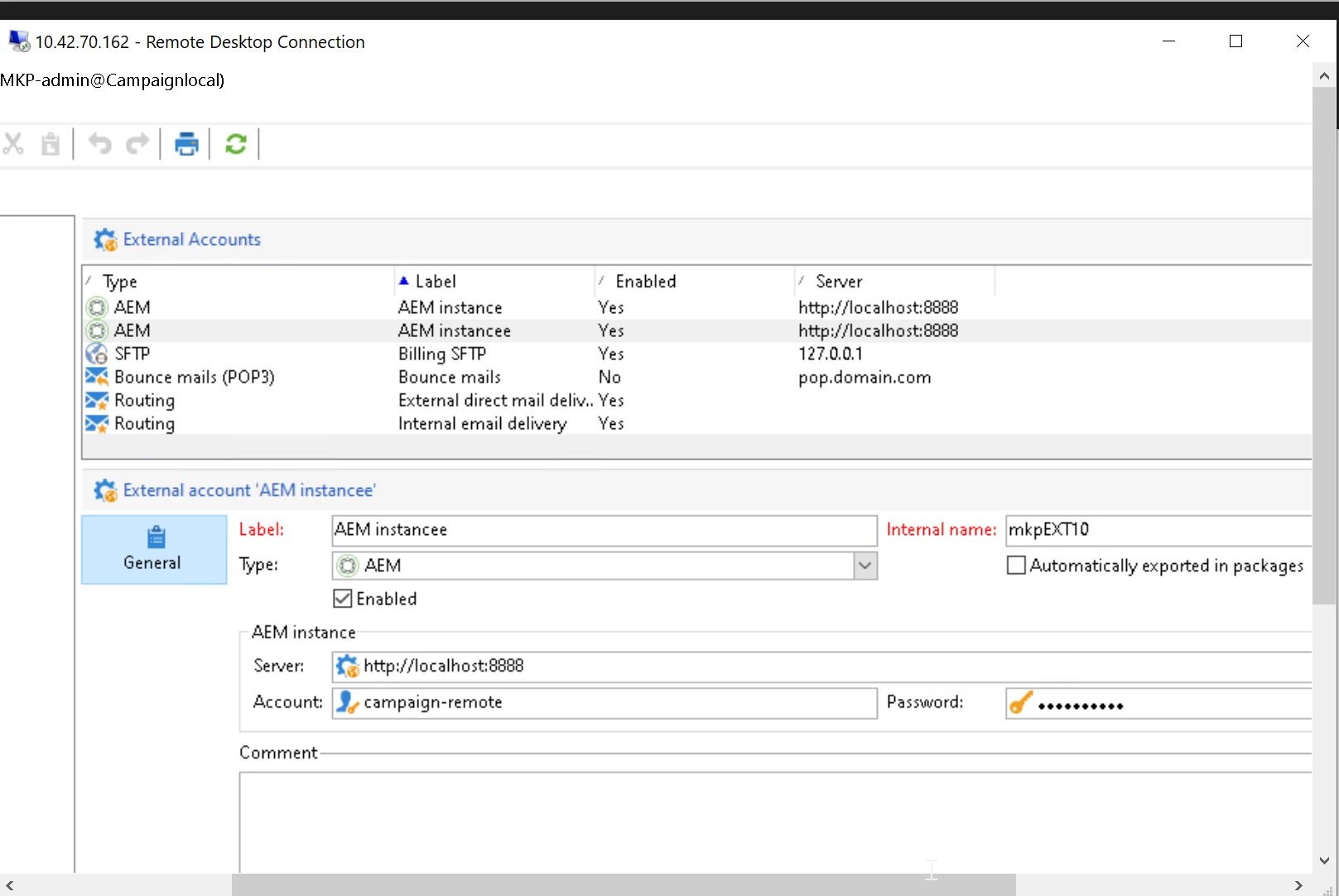Click the Undo arrow toolbar icon
Screen dimensions: 1339x896
99,144
